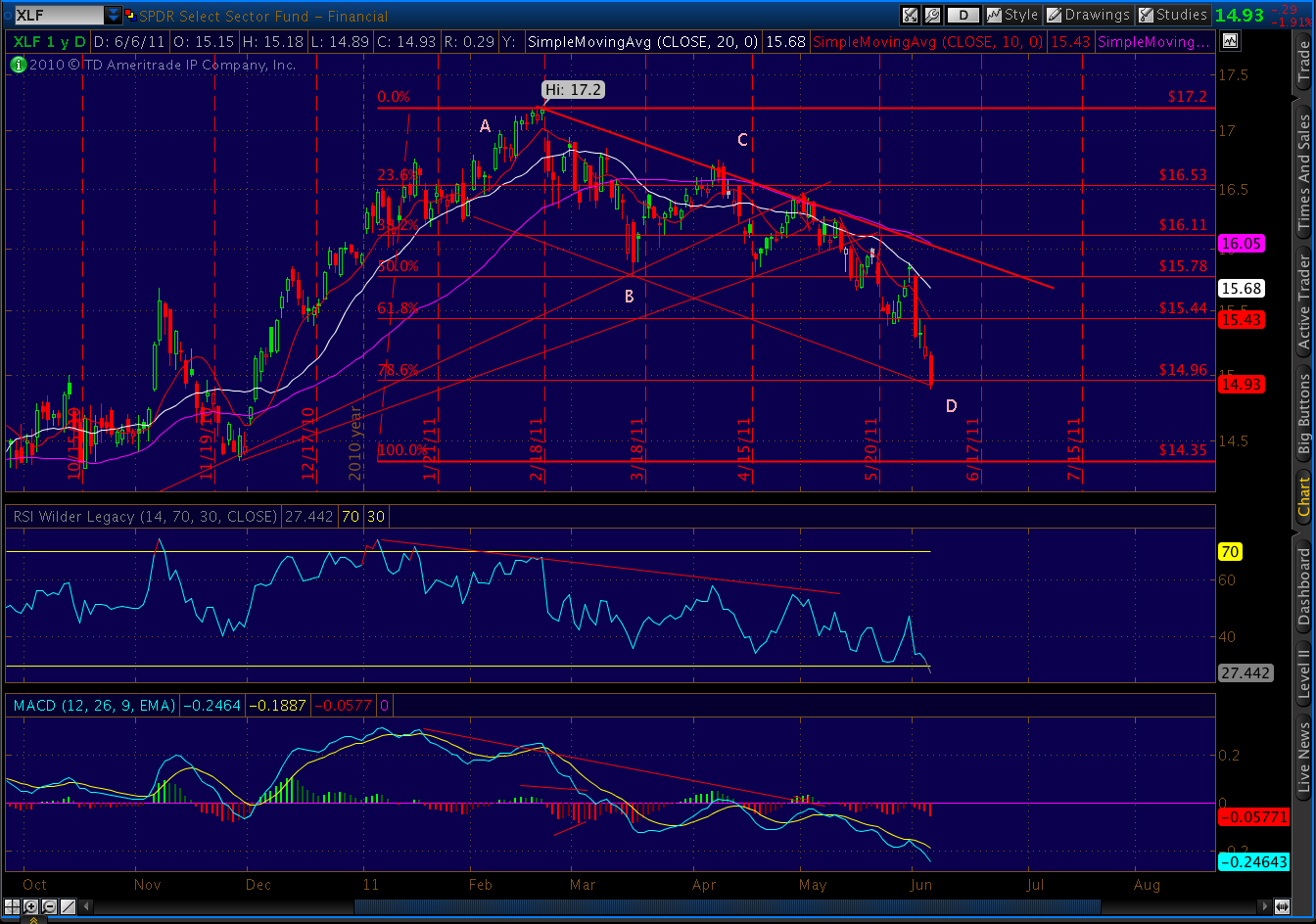Click the zoom in magnifier icon
1316x924 pixels.
(x=30, y=907)
